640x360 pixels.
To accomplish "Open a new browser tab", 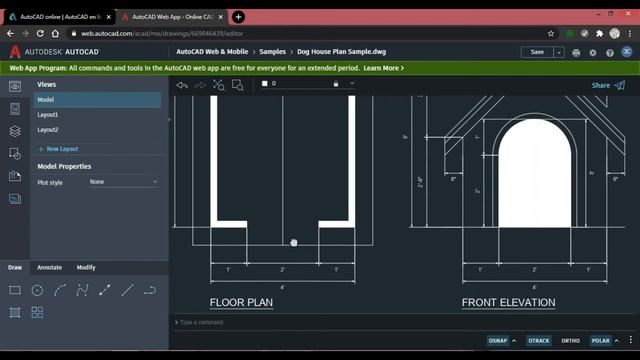I will (x=238, y=17).
